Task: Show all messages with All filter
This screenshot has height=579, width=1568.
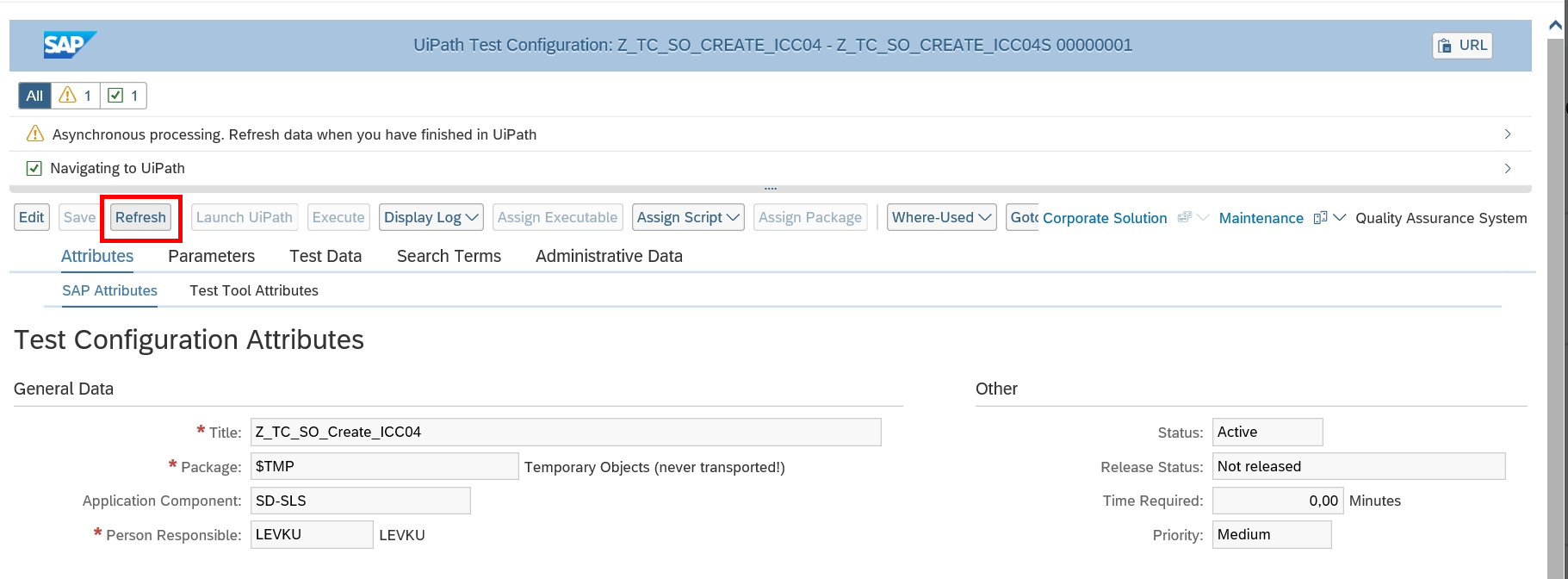Action: [x=34, y=96]
